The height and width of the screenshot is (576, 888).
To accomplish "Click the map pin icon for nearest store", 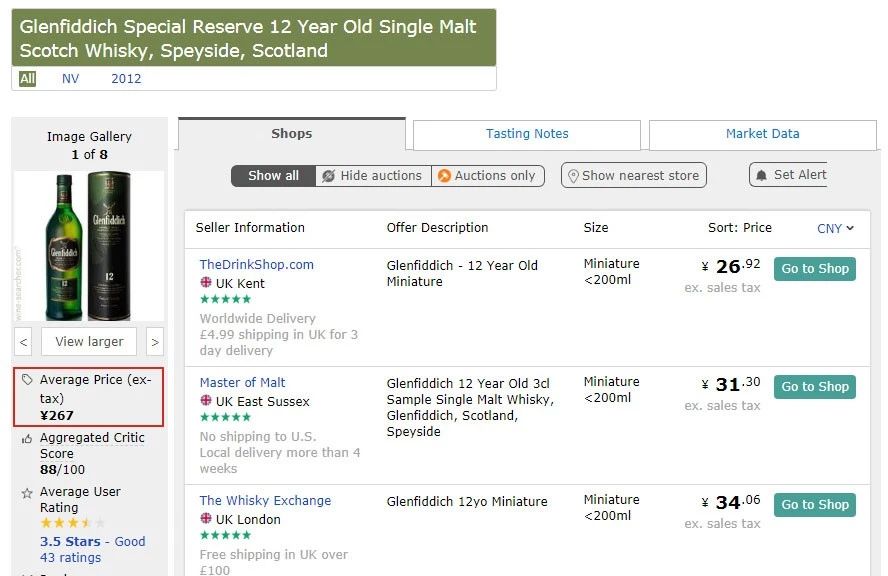I will point(573,176).
